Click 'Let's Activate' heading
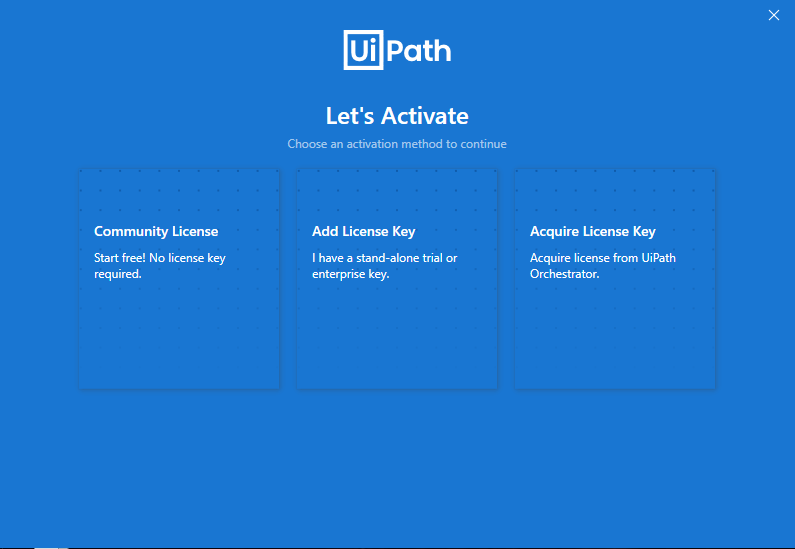 (397, 116)
